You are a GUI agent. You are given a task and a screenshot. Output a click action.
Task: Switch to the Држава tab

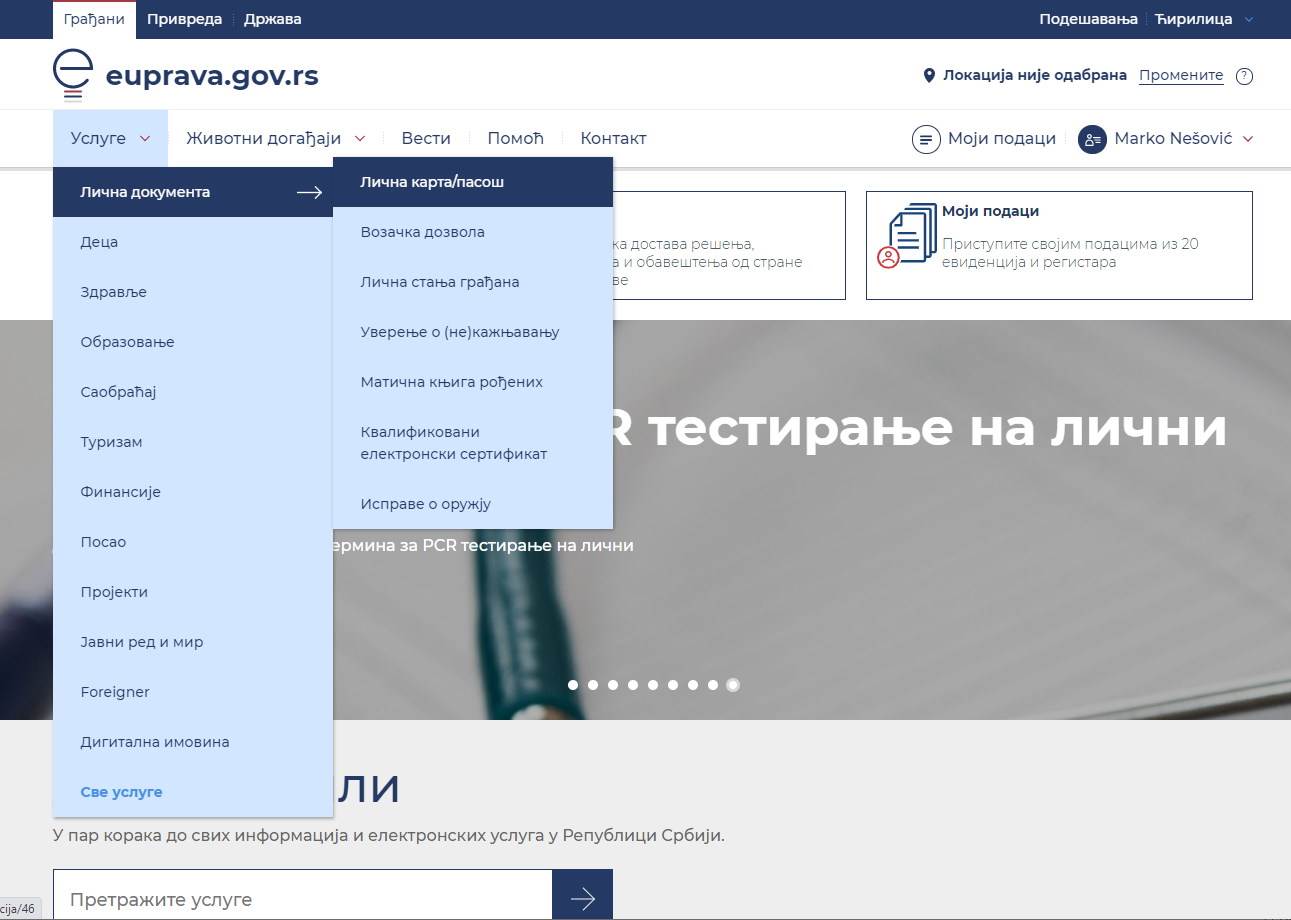(x=272, y=19)
